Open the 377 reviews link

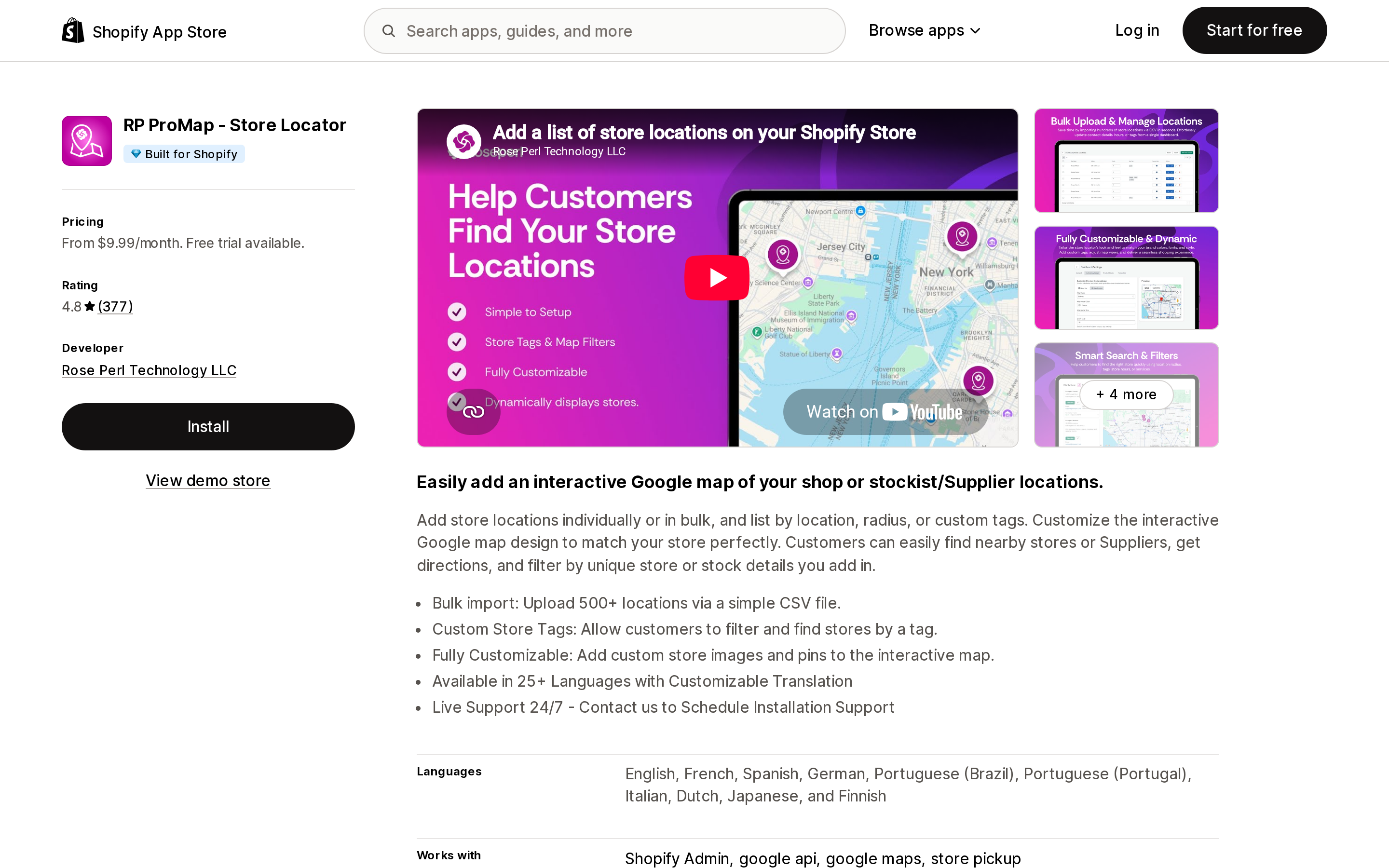coord(115,307)
